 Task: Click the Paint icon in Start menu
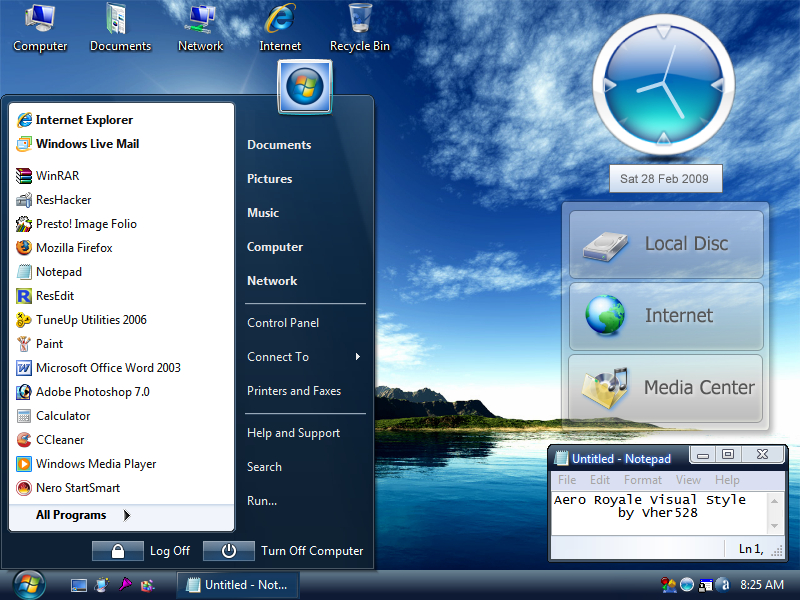pos(24,343)
